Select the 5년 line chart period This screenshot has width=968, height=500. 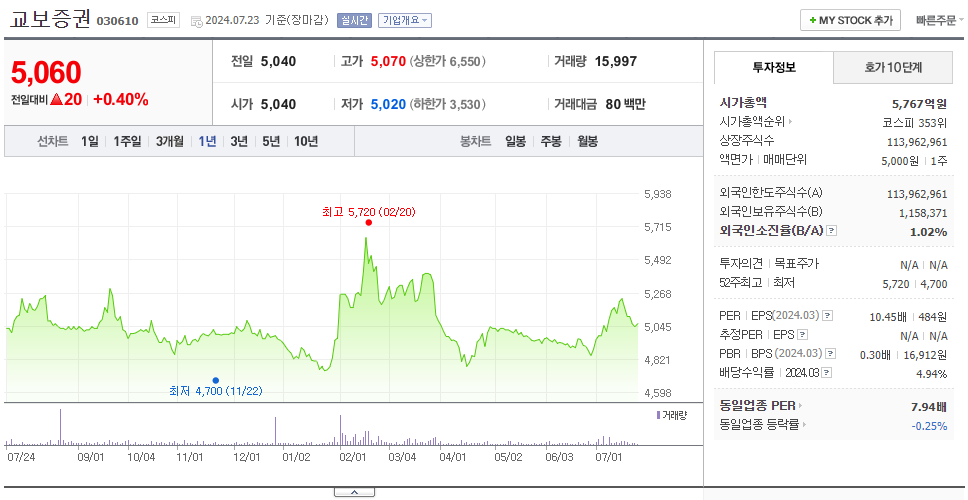coord(271,141)
